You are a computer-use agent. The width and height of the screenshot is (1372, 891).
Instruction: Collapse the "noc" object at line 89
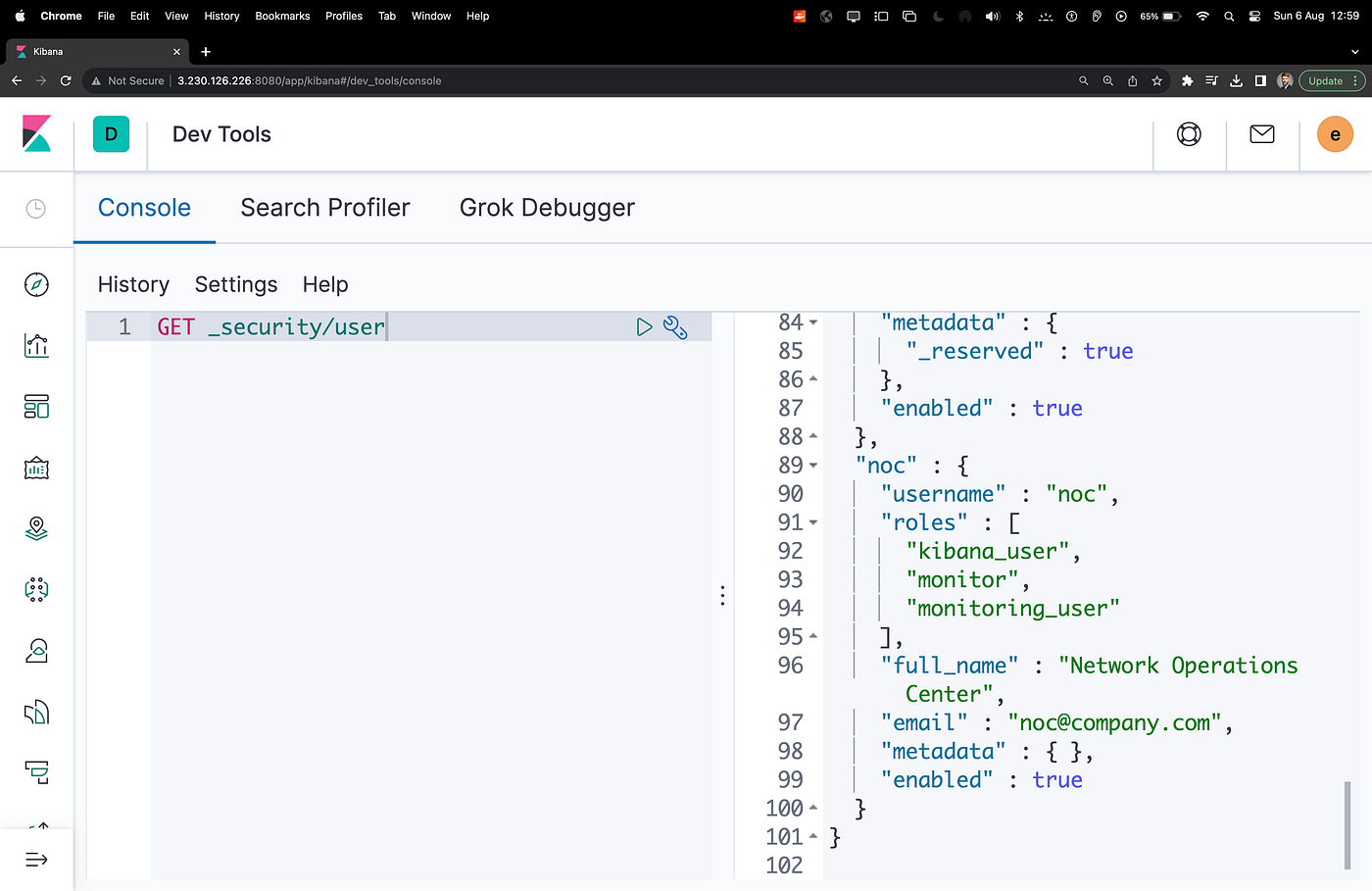tap(813, 466)
